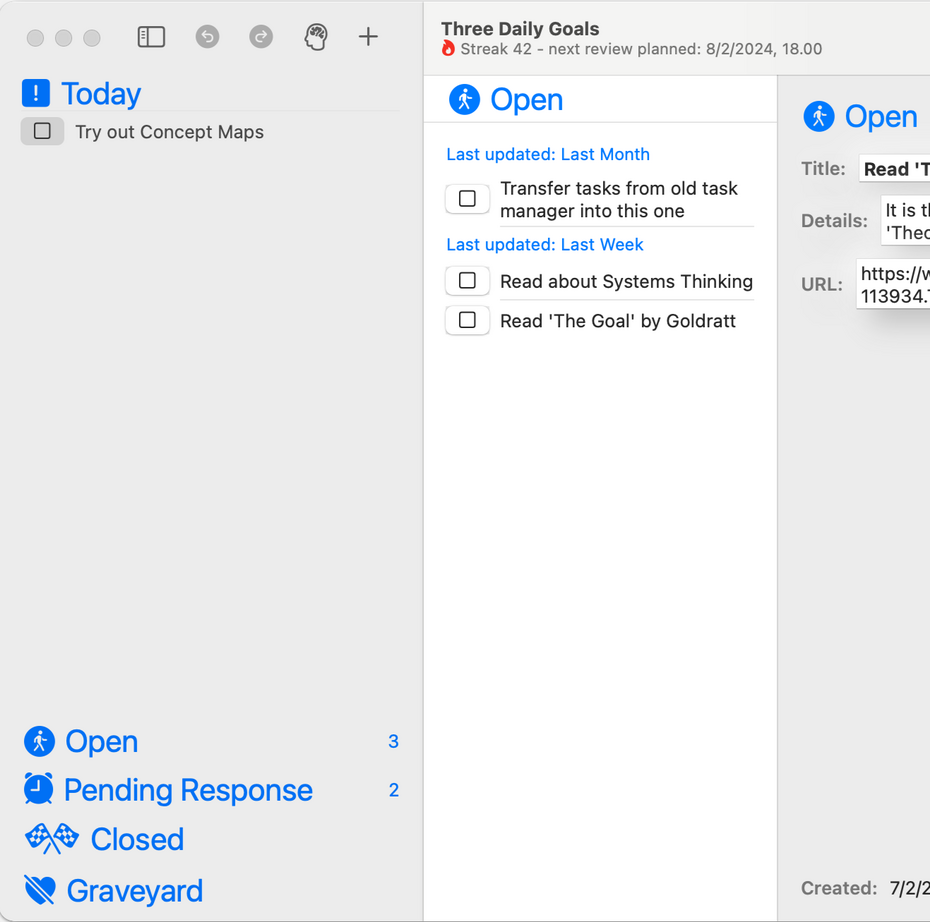Image resolution: width=930 pixels, height=922 pixels.
Task: Open the review head-with-gears icon
Action: 316,37
